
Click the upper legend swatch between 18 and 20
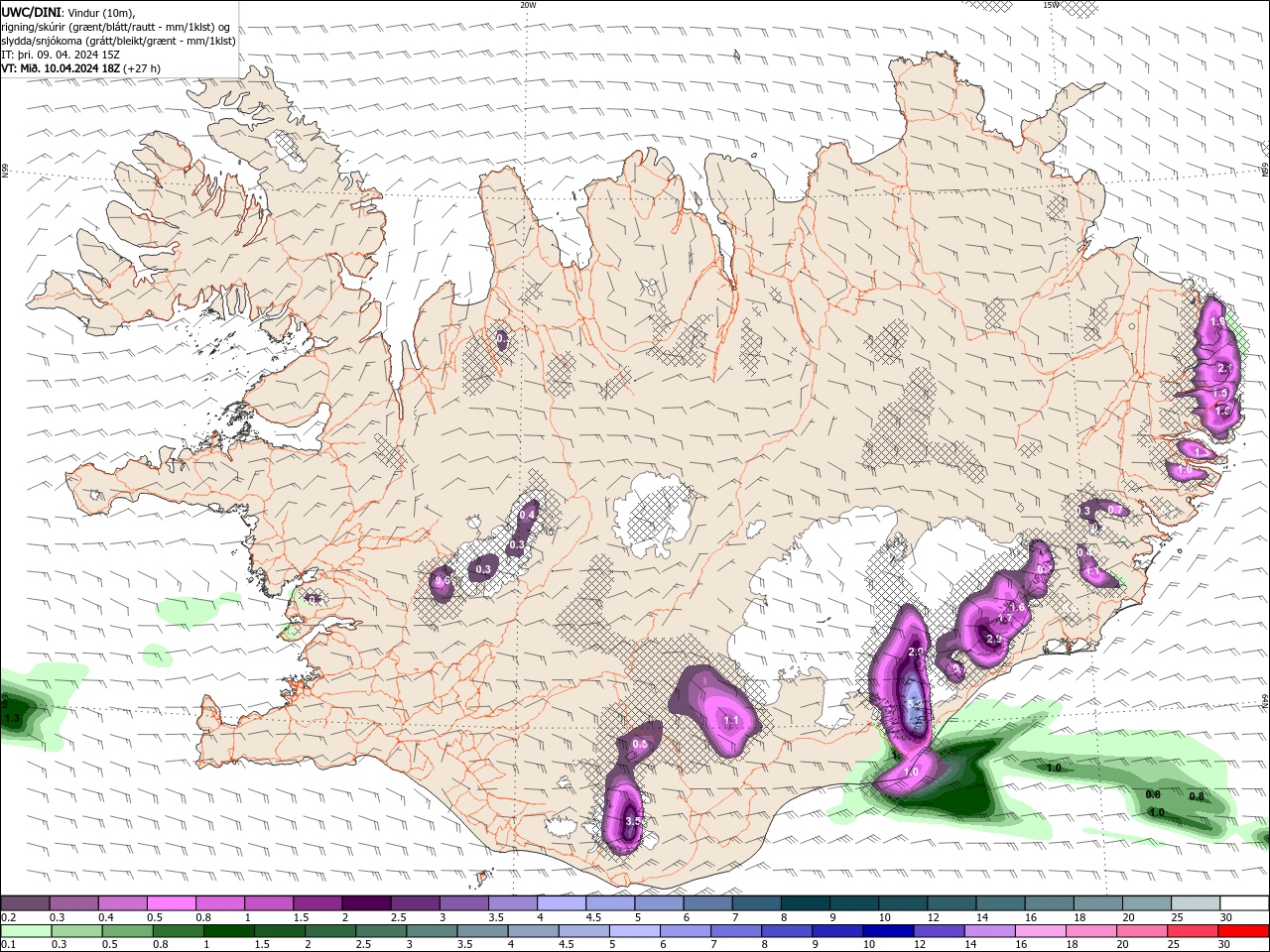(x=1096, y=903)
